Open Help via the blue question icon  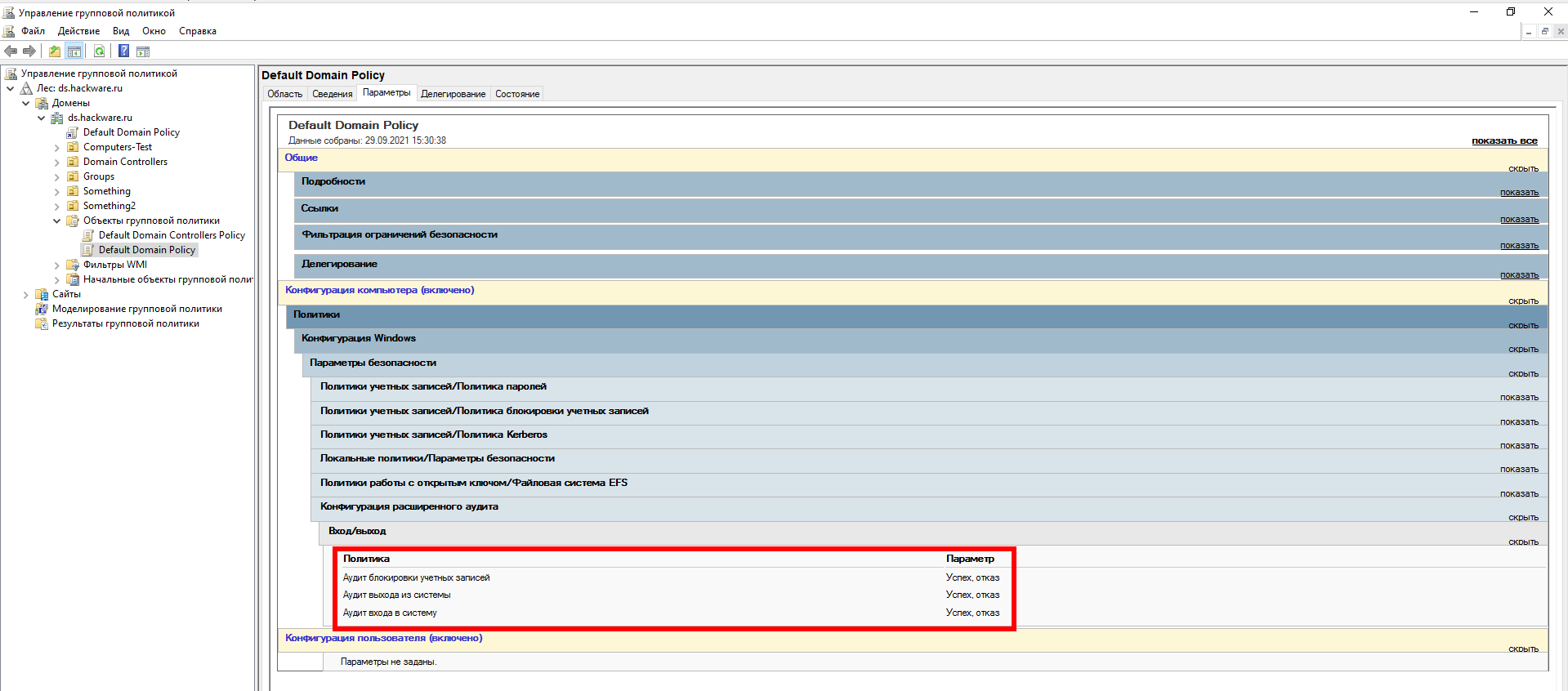123,51
